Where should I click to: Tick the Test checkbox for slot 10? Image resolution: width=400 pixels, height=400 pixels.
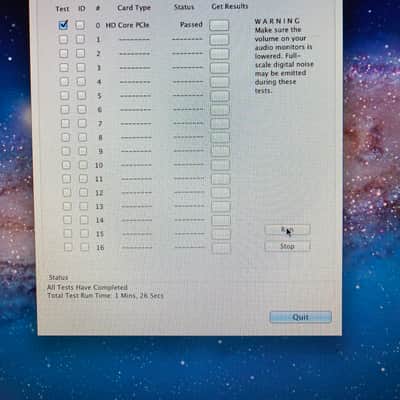pyautogui.click(x=66, y=165)
